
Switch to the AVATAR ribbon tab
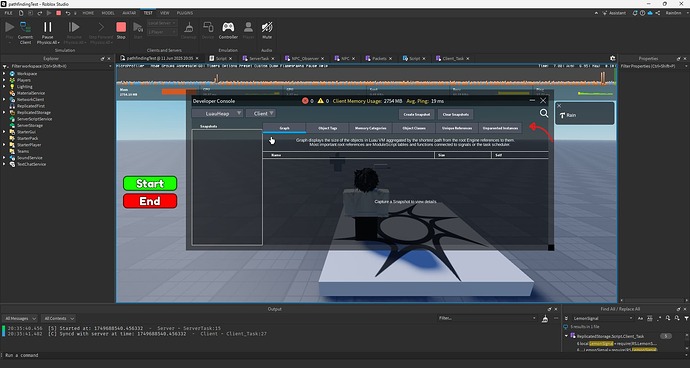129,13
